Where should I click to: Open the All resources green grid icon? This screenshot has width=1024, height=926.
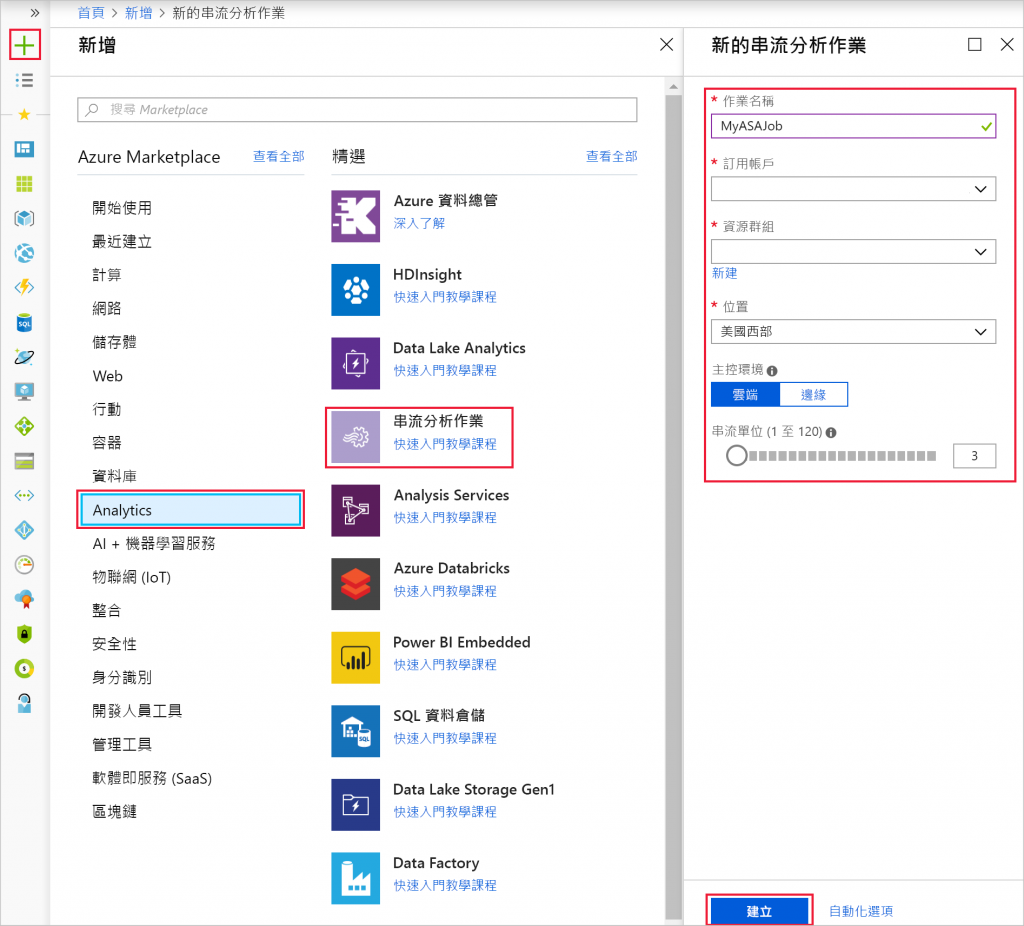[x=24, y=184]
